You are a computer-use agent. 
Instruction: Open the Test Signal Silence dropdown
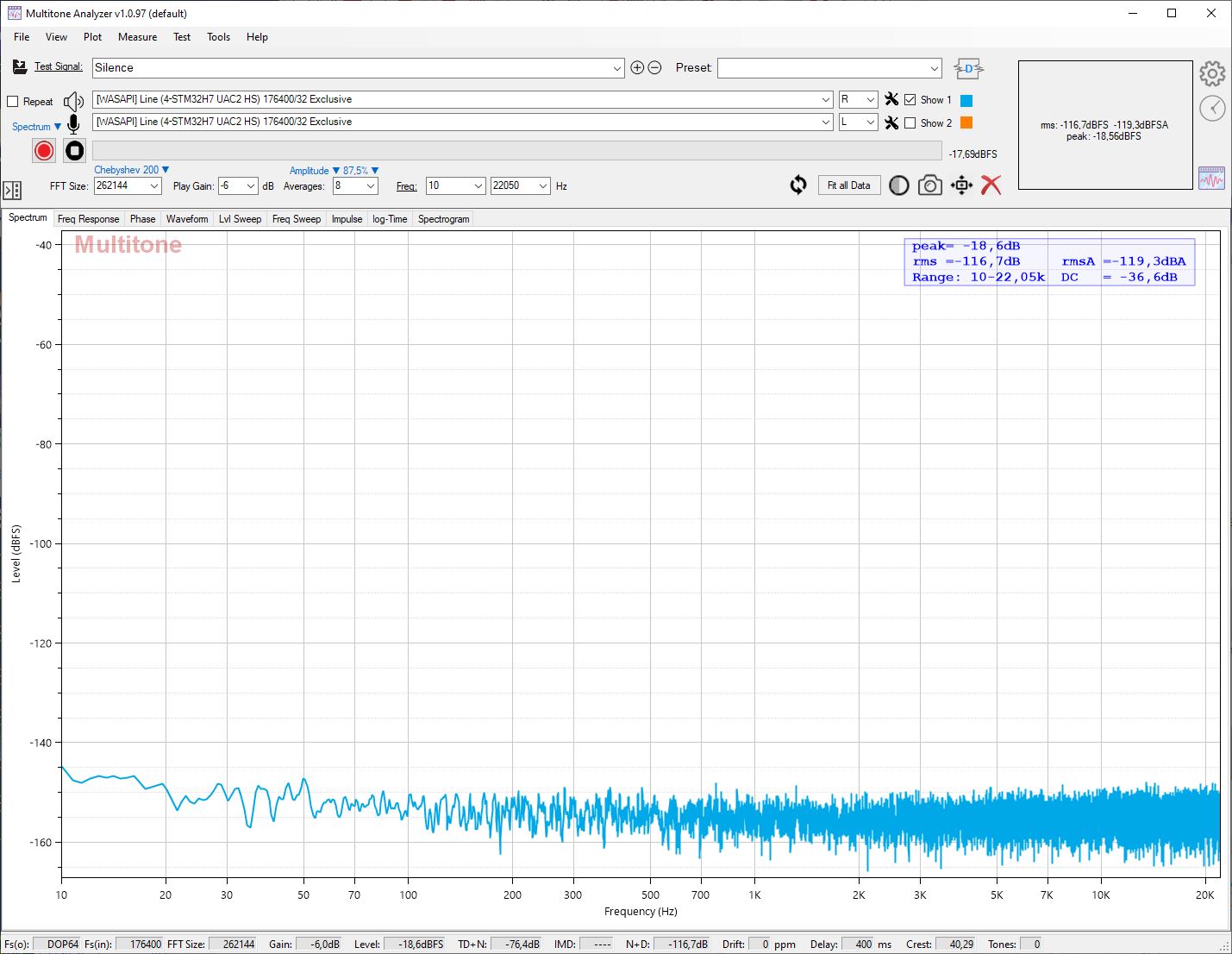[x=359, y=68]
